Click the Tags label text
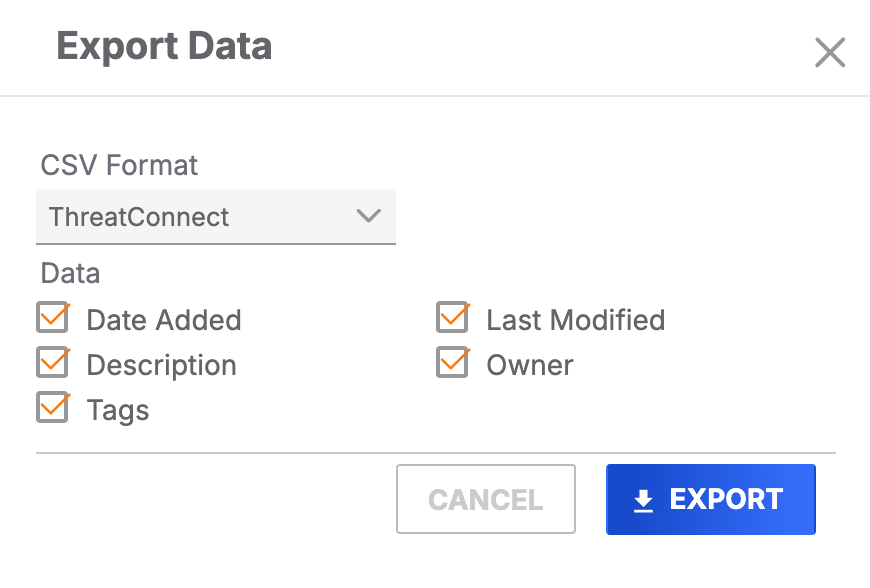 click(x=118, y=409)
